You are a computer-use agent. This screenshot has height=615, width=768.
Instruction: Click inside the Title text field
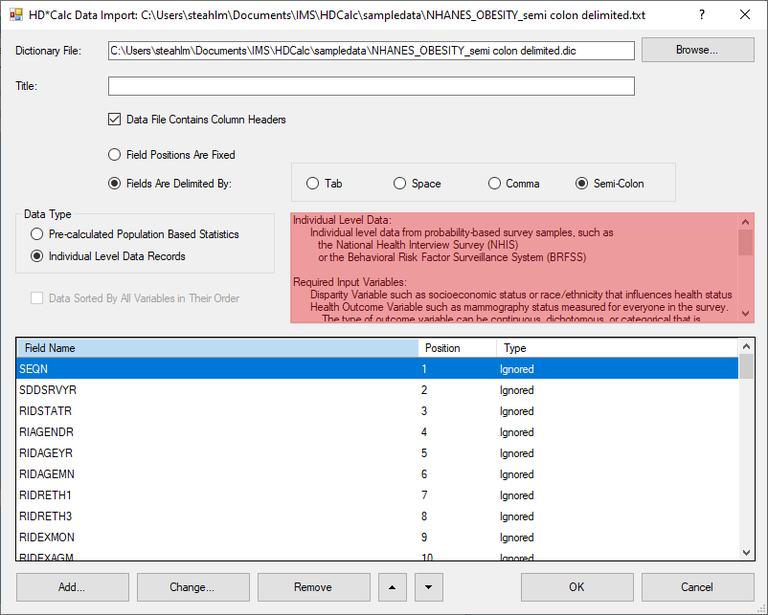click(x=371, y=86)
